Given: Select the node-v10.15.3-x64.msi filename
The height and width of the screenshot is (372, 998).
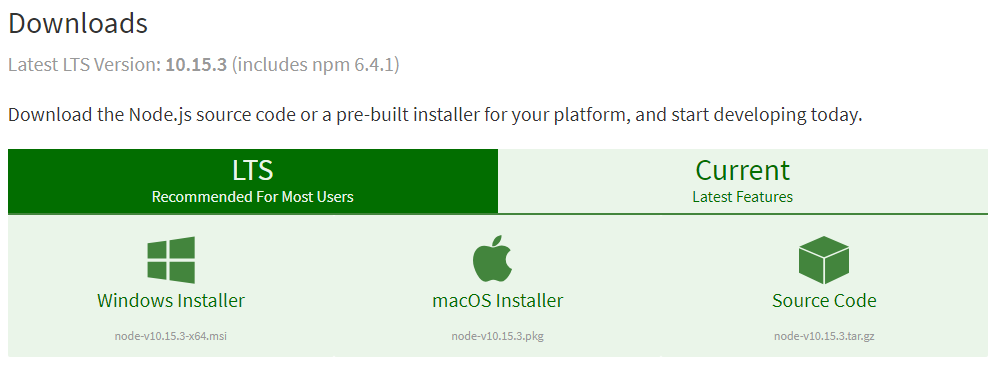Looking at the screenshot, I should [x=171, y=336].
